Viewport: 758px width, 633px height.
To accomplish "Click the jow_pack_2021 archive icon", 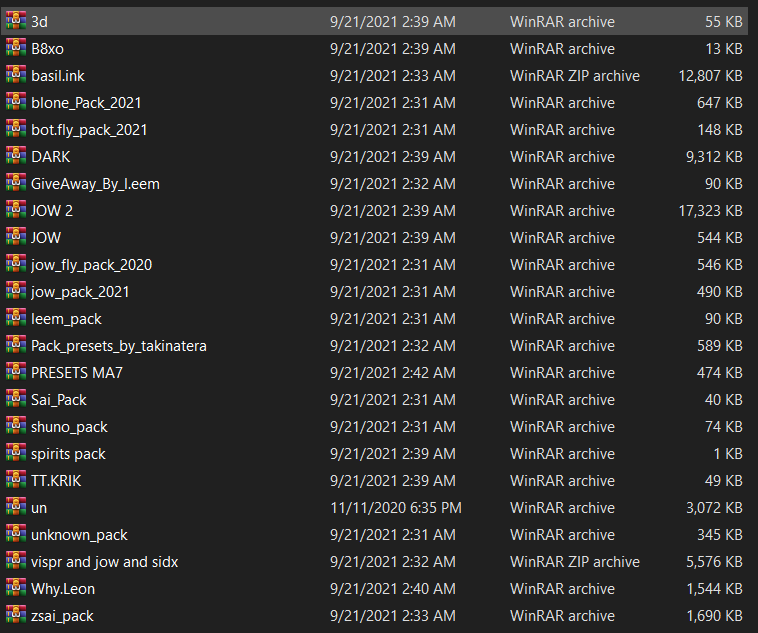I will pyautogui.click(x=16, y=291).
